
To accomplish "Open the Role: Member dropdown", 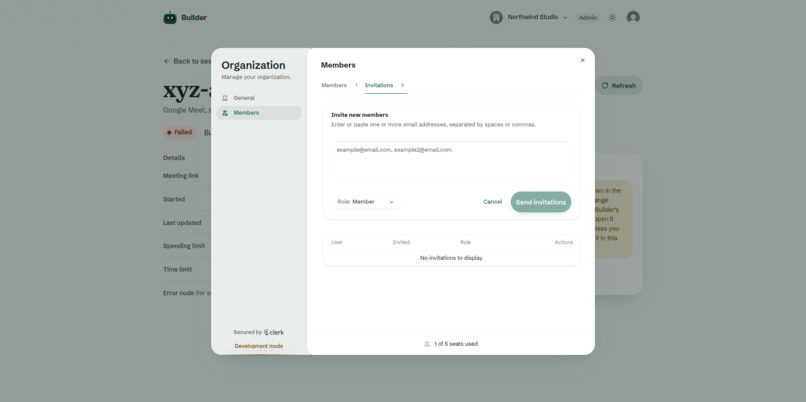I will coord(365,202).
